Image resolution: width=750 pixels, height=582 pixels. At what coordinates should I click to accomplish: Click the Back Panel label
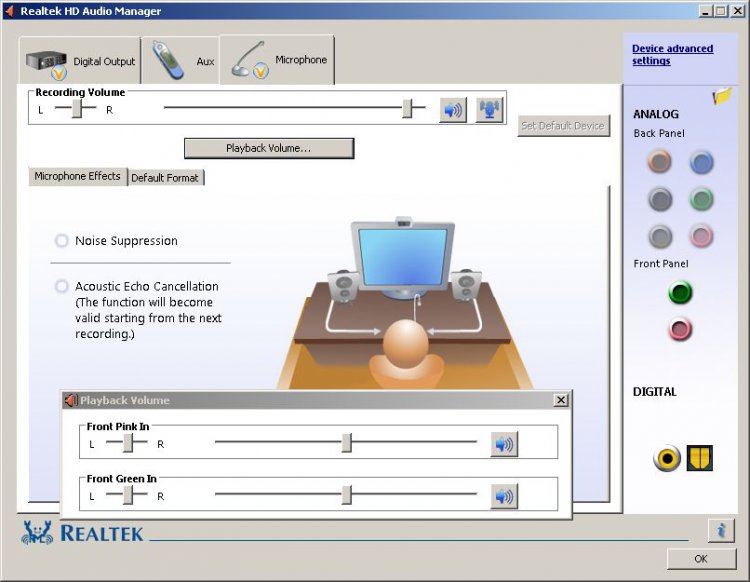coord(659,133)
